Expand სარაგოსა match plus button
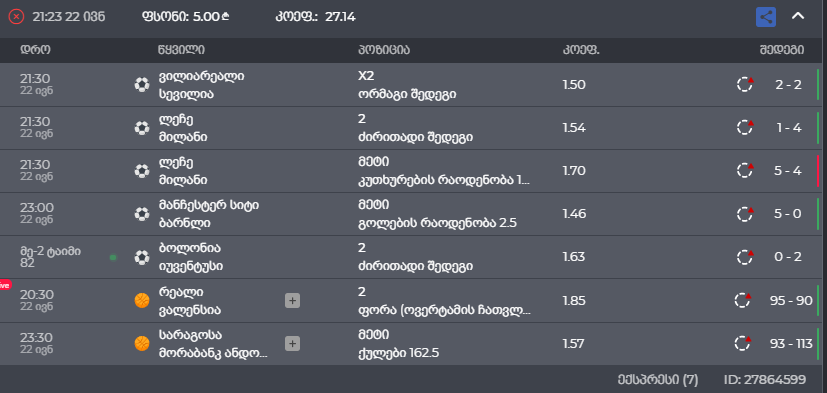Viewport: 827px width, 393px height. click(292, 344)
